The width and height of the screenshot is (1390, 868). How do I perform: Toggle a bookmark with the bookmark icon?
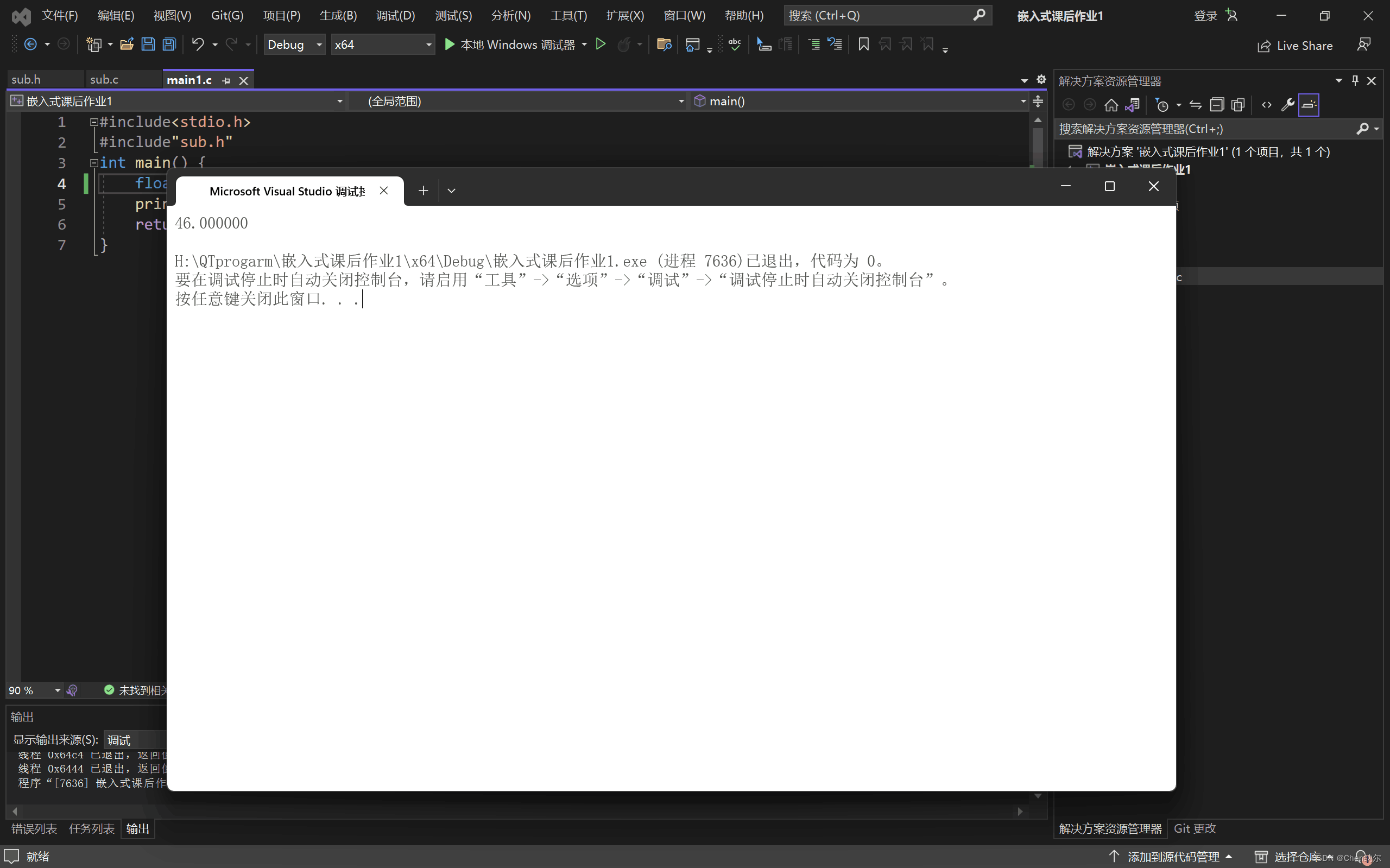click(x=863, y=44)
